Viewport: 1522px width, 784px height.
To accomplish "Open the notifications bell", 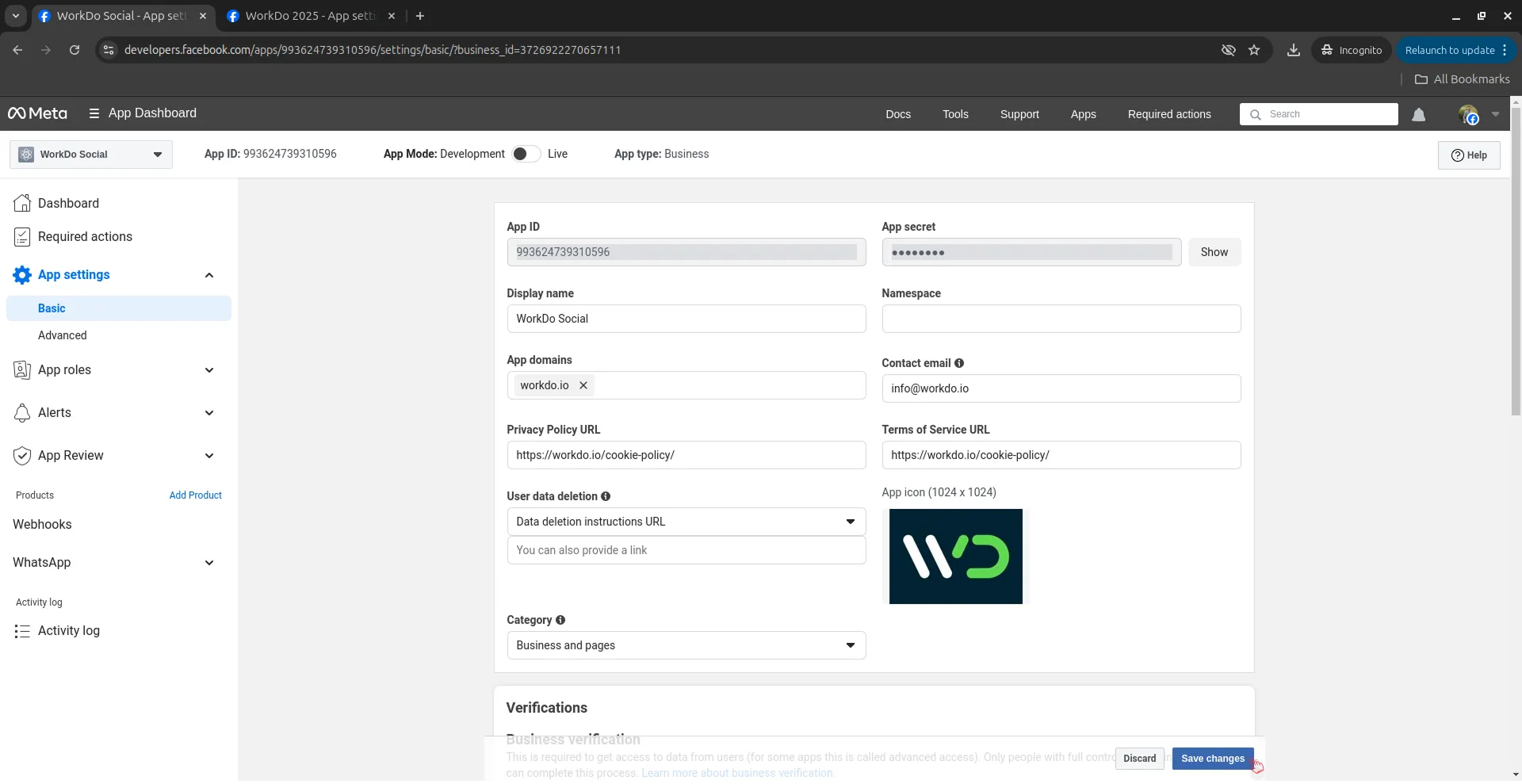I will [x=1418, y=115].
